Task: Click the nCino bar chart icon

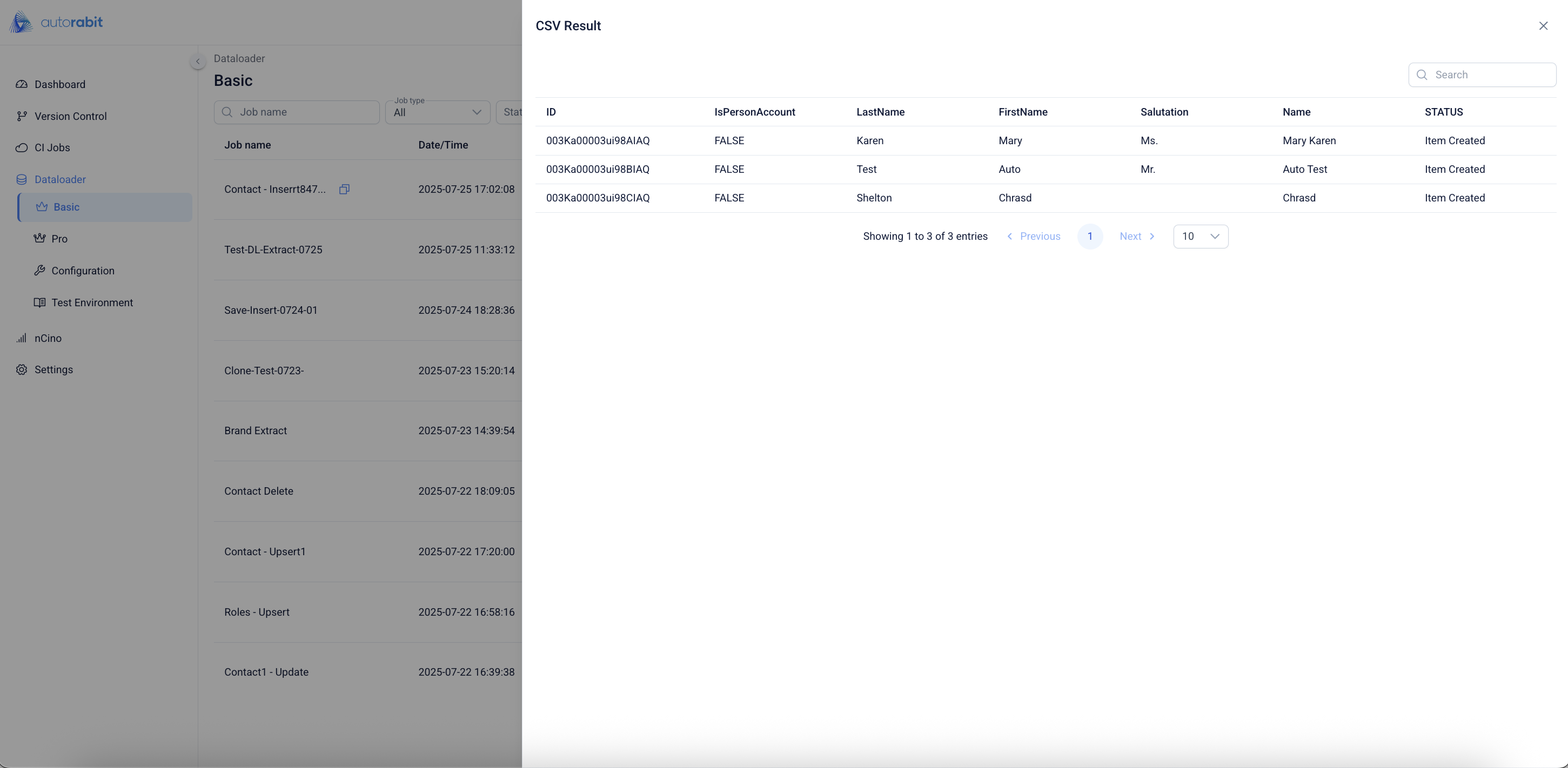Action: [x=22, y=338]
